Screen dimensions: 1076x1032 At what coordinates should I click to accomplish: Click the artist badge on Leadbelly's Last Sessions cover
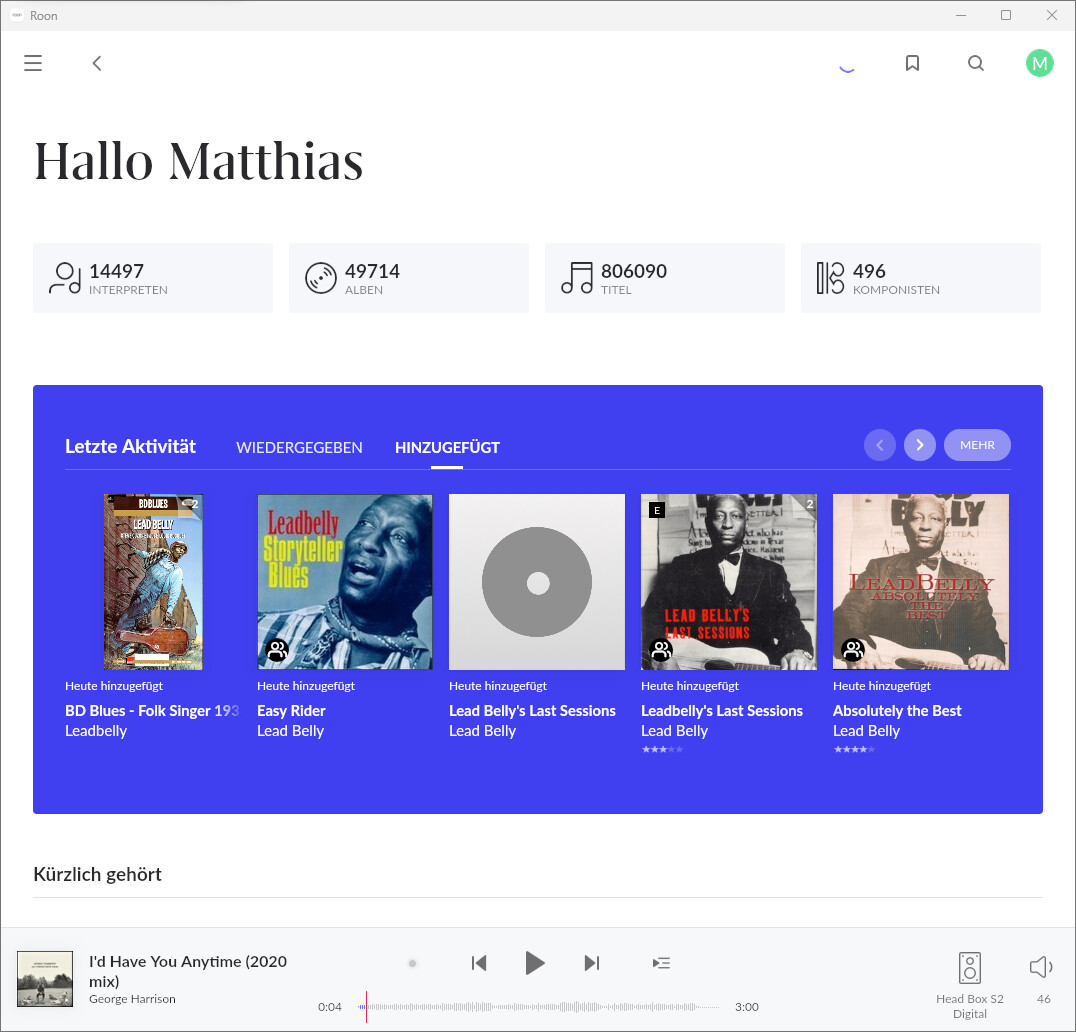click(x=662, y=650)
